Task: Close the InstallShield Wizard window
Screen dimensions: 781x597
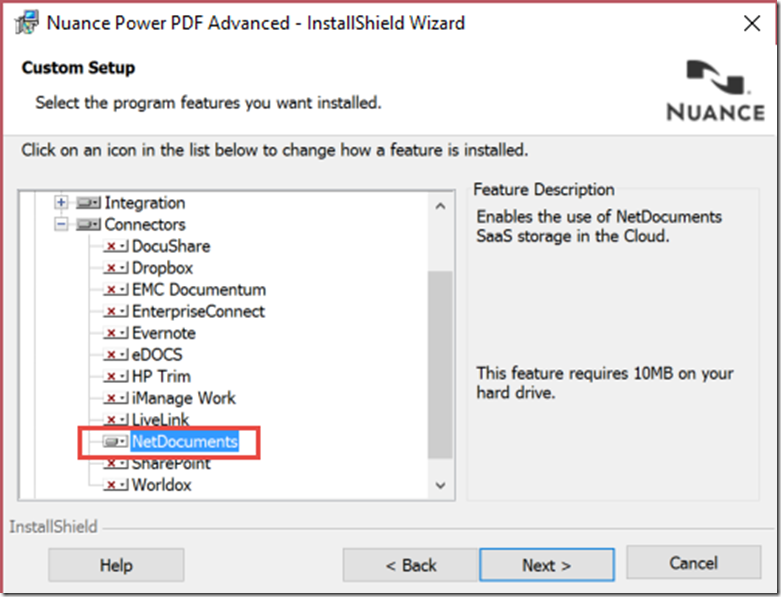Action: point(752,23)
